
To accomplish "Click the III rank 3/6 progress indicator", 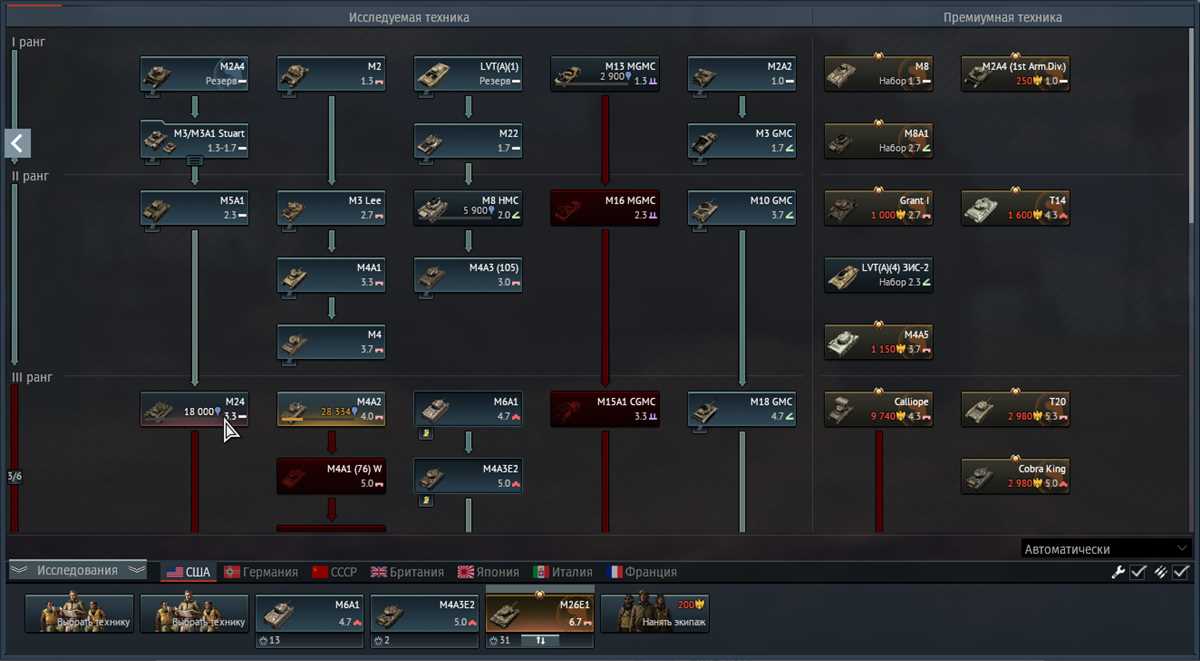I will coord(14,476).
